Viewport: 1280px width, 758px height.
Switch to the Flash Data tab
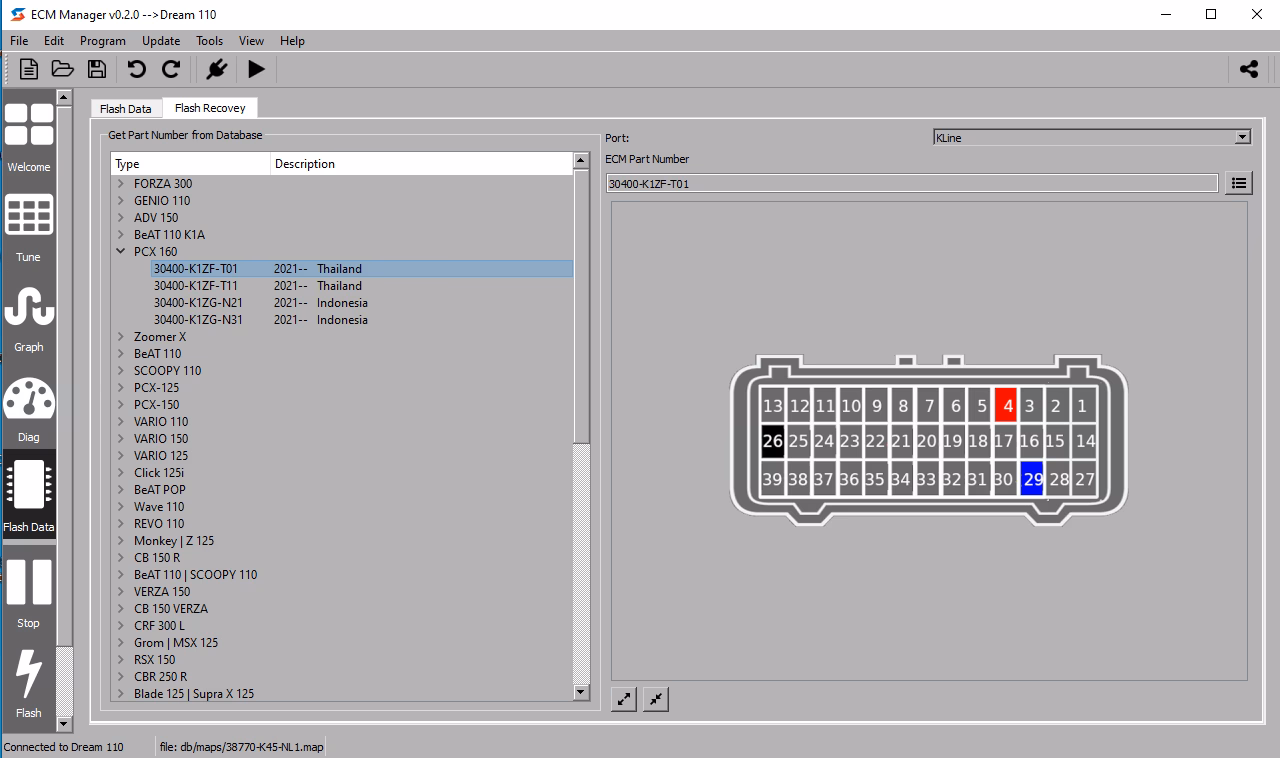(125, 107)
